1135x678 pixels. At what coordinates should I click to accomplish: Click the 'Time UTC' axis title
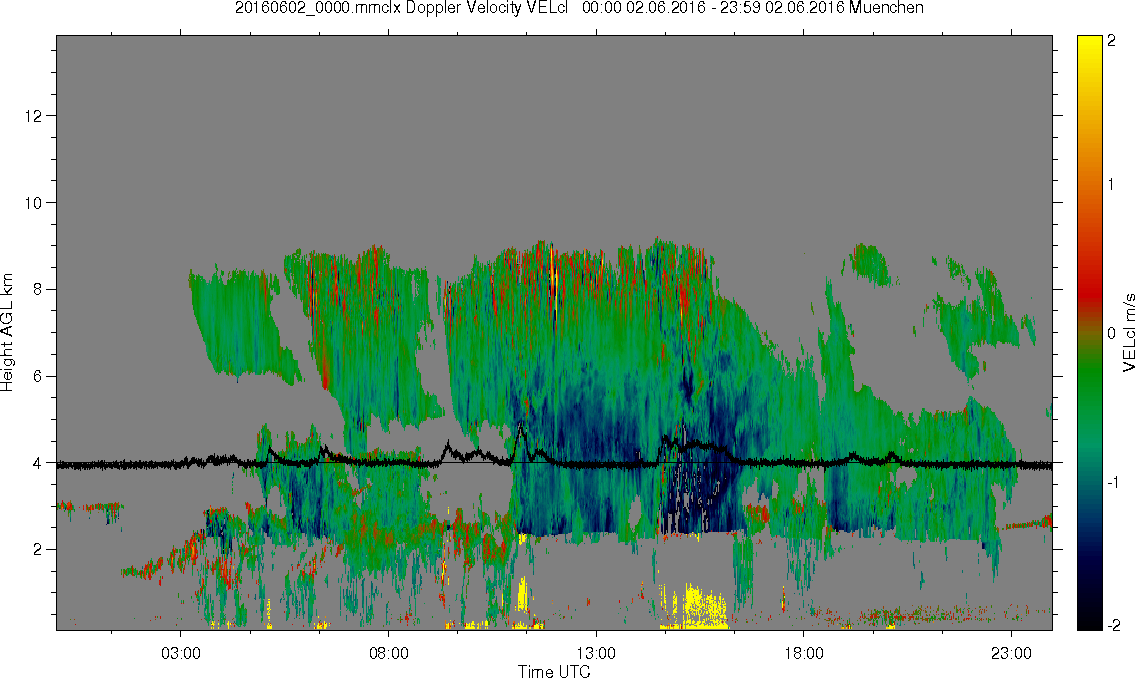coord(554,671)
